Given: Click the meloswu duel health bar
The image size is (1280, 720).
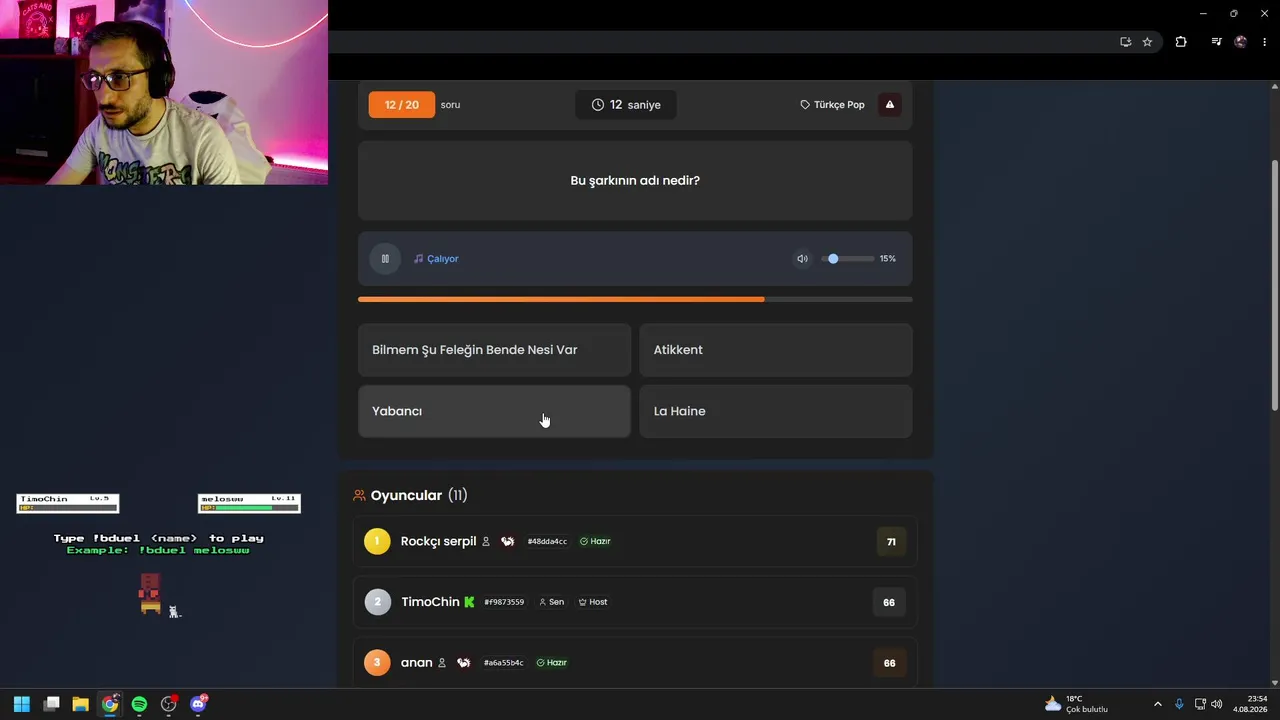Looking at the screenshot, I should pos(249,503).
